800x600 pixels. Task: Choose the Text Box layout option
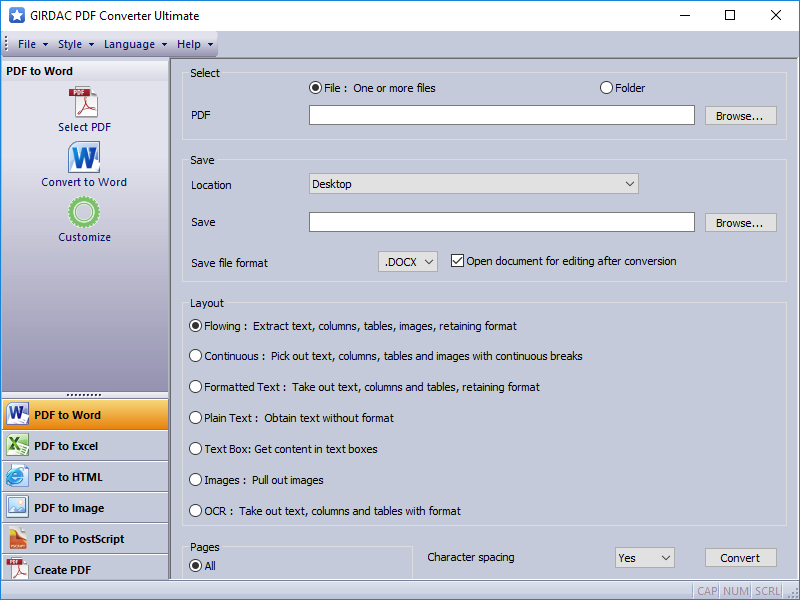point(195,449)
